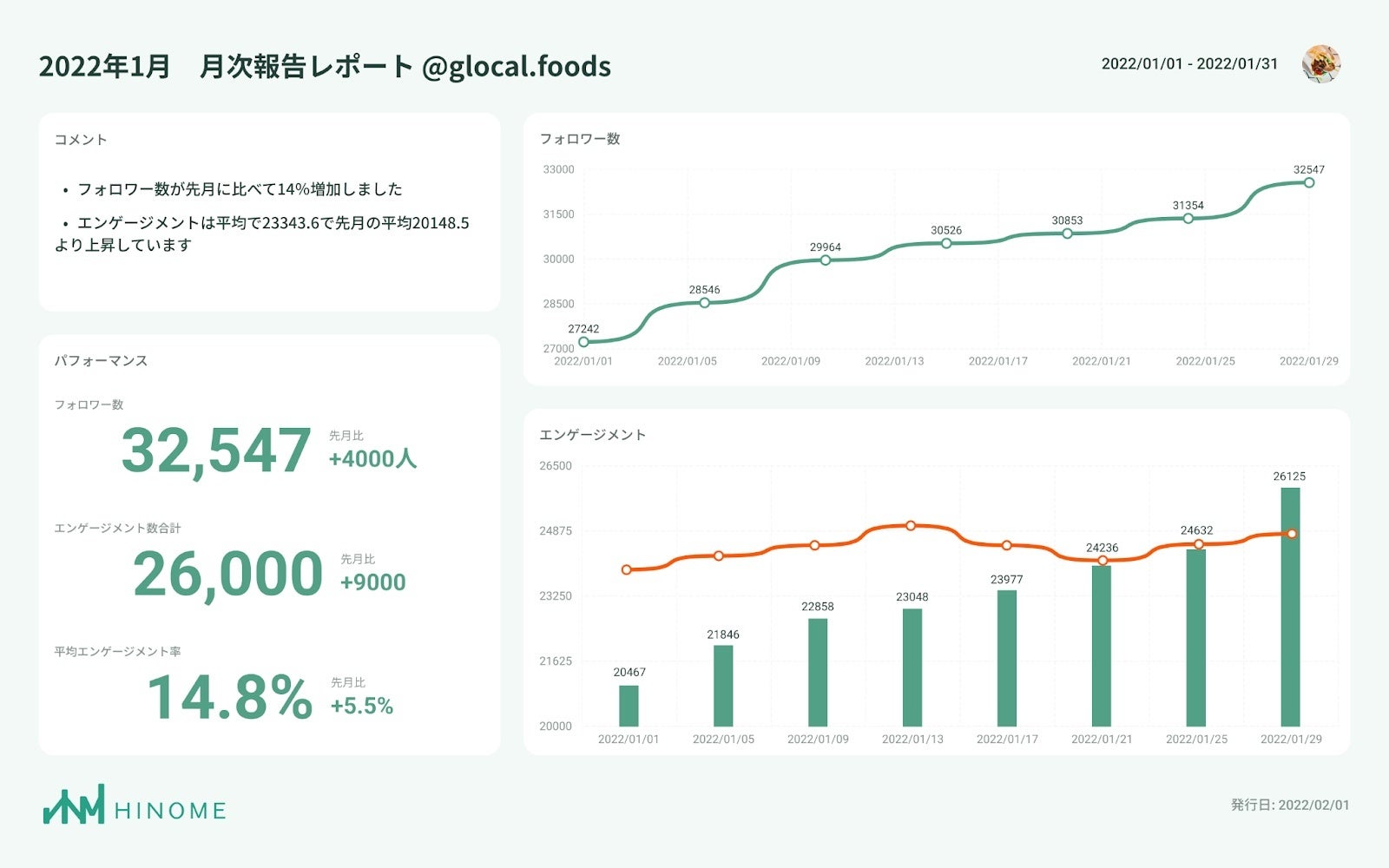Click the orange line peak marker
1389x868 pixels.
pyautogui.click(x=911, y=525)
